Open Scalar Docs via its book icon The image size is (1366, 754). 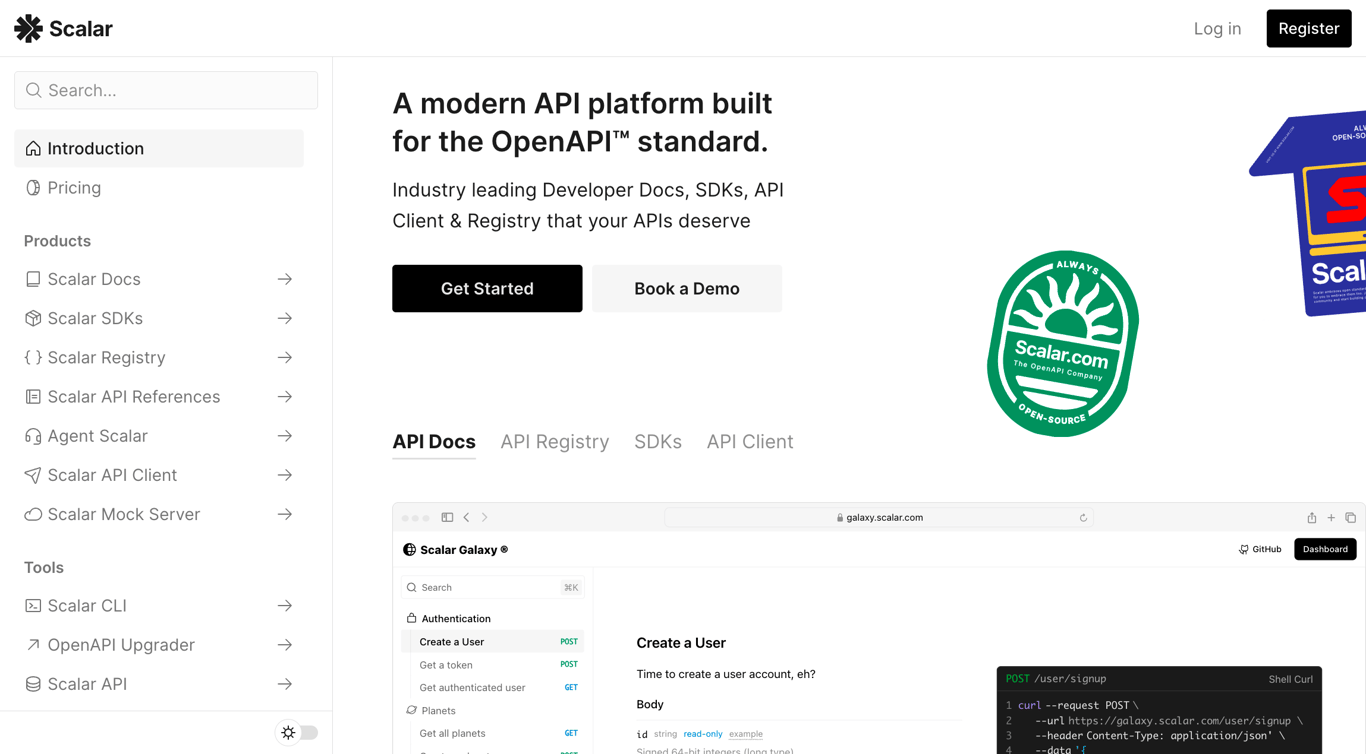[33, 279]
